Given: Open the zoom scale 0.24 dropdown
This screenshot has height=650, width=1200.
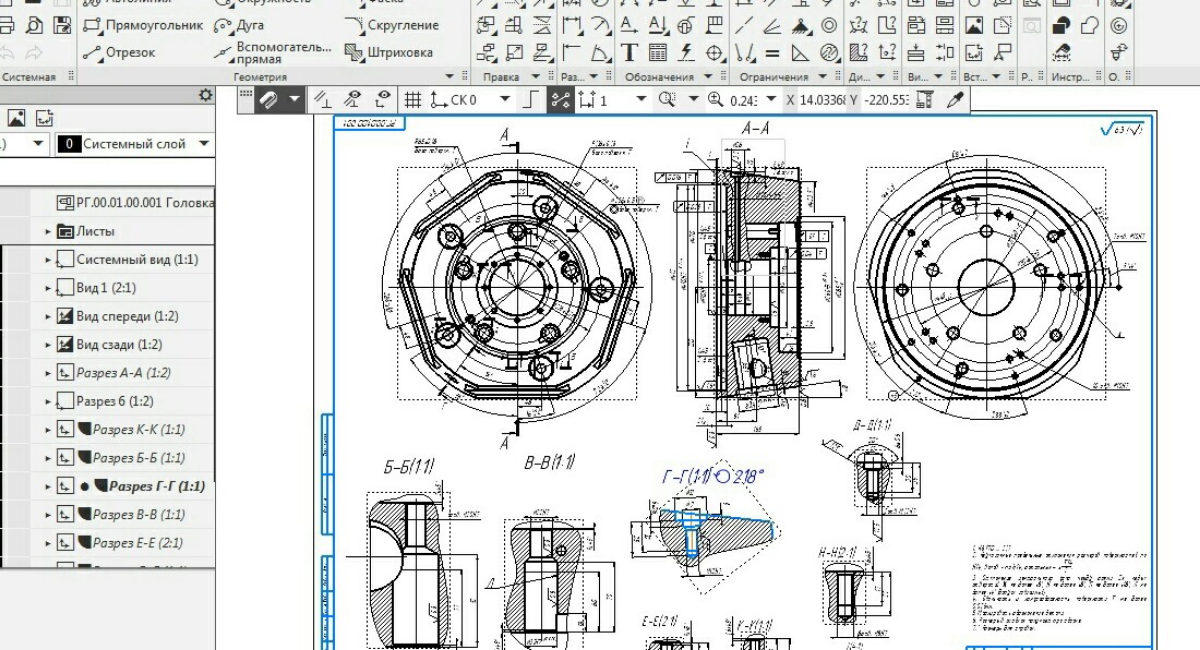Looking at the screenshot, I should [x=773, y=99].
